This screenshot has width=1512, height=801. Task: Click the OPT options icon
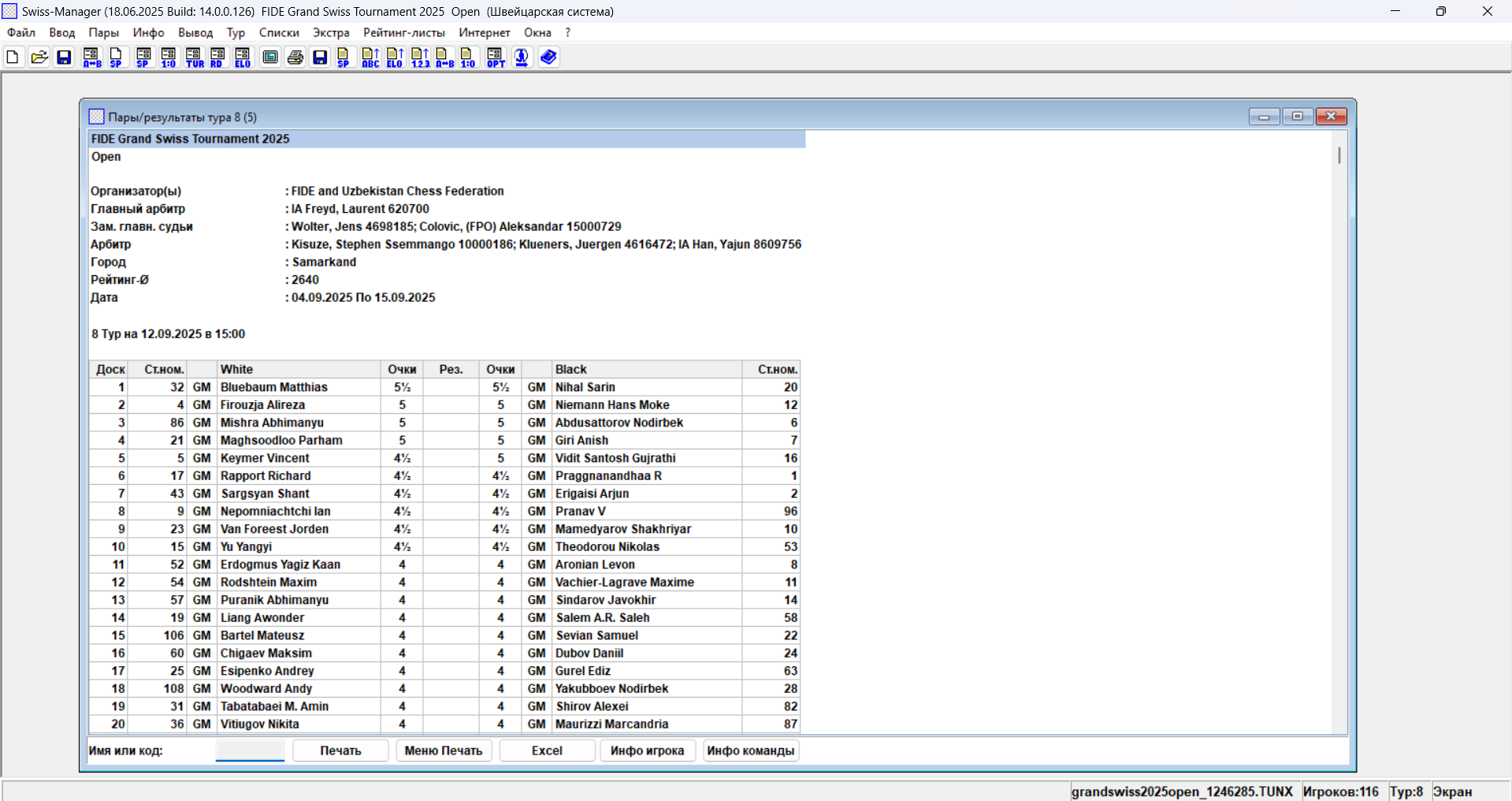[x=496, y=58]
